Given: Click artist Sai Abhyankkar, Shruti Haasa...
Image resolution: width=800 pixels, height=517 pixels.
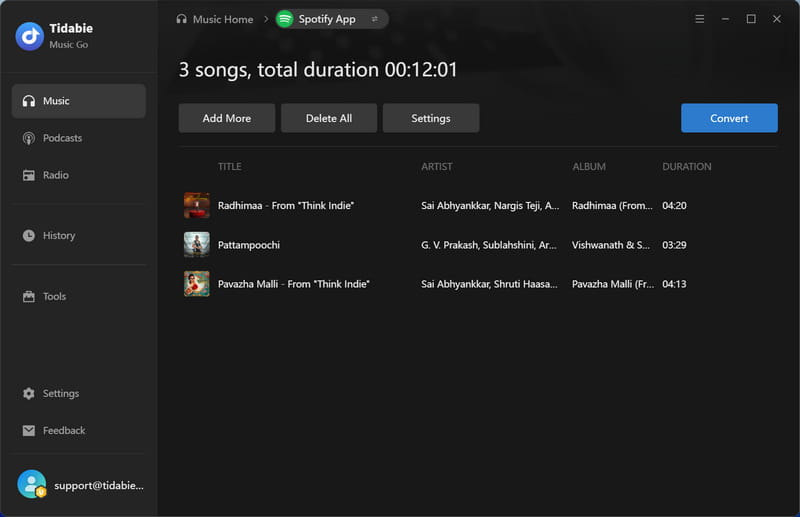Looking at the screenshot, I should click(489, 284).
